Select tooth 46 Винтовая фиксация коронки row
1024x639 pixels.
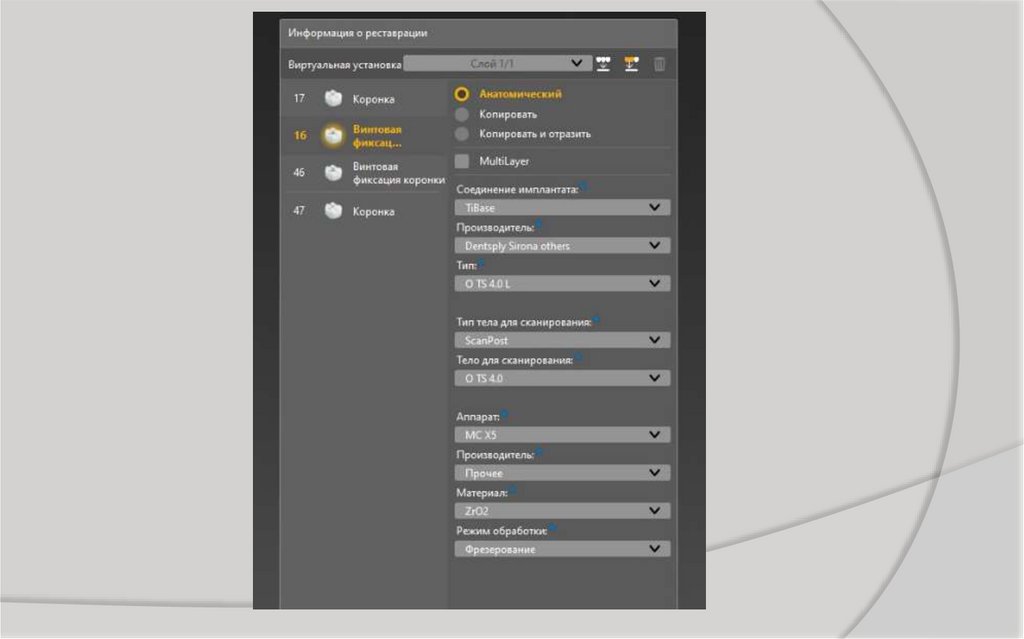364,173
